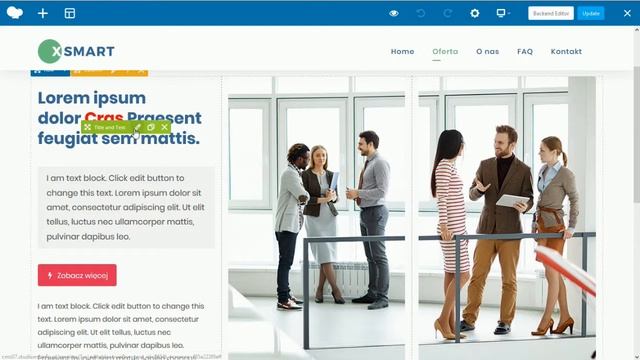Image resolution: width=640 pixels, height=360 pixels.
Task: Open the templates panel icon
Action: pyautogui.click(x=70, y=13)
